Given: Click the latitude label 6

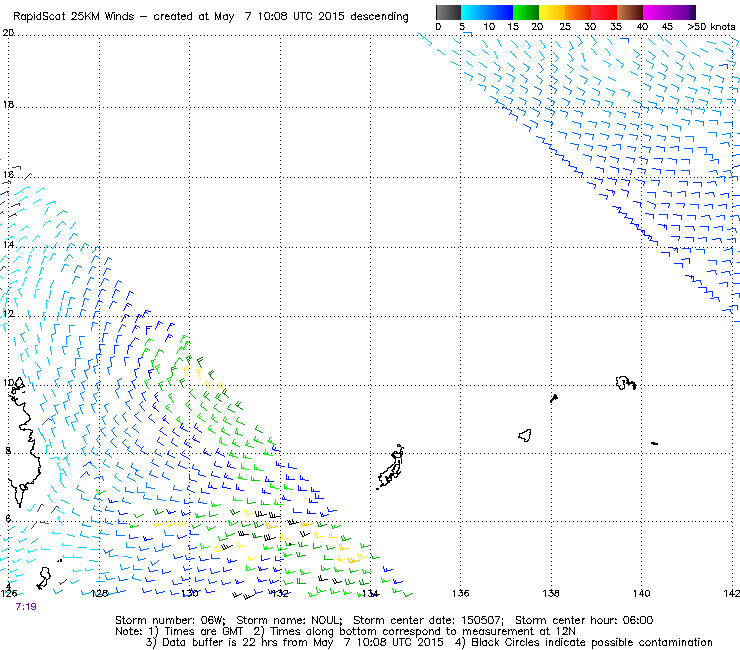Looking at the screenshot, I should (8, 518).
